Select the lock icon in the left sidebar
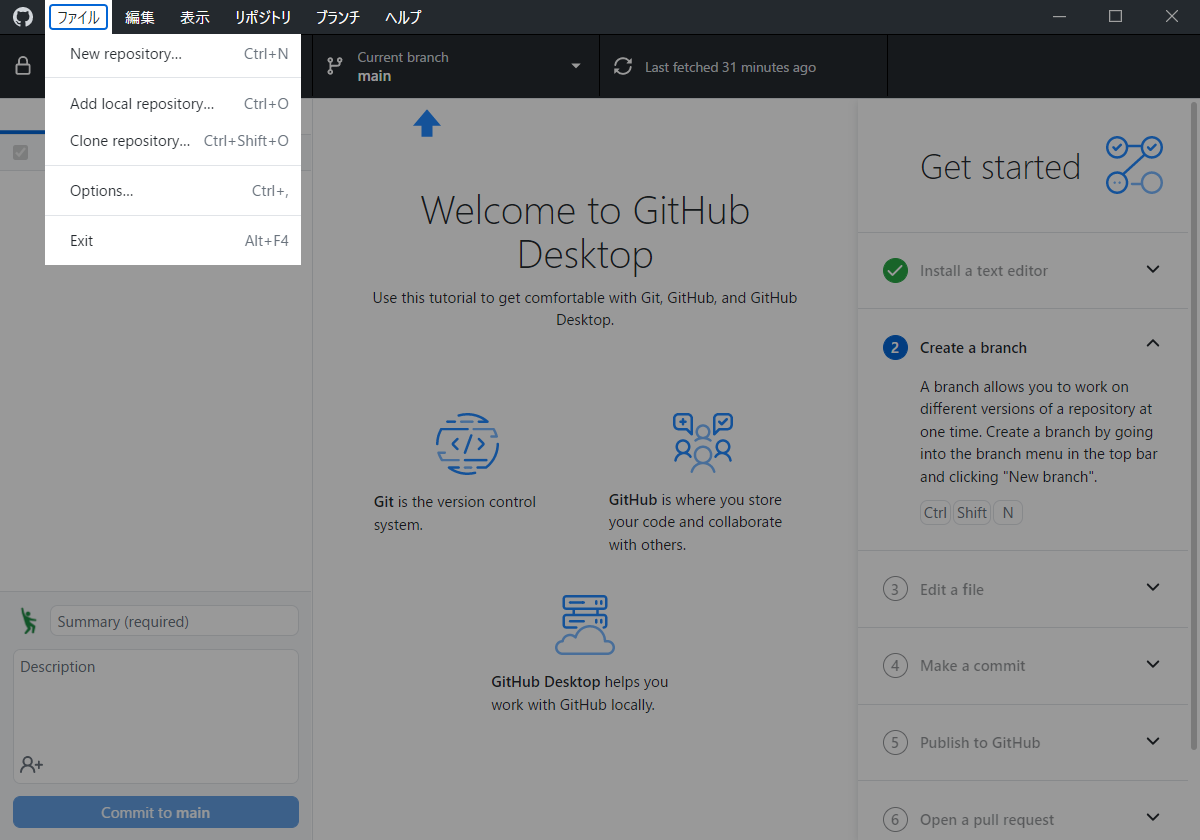Screen dimensions: 1200x840 click(22, 66)
